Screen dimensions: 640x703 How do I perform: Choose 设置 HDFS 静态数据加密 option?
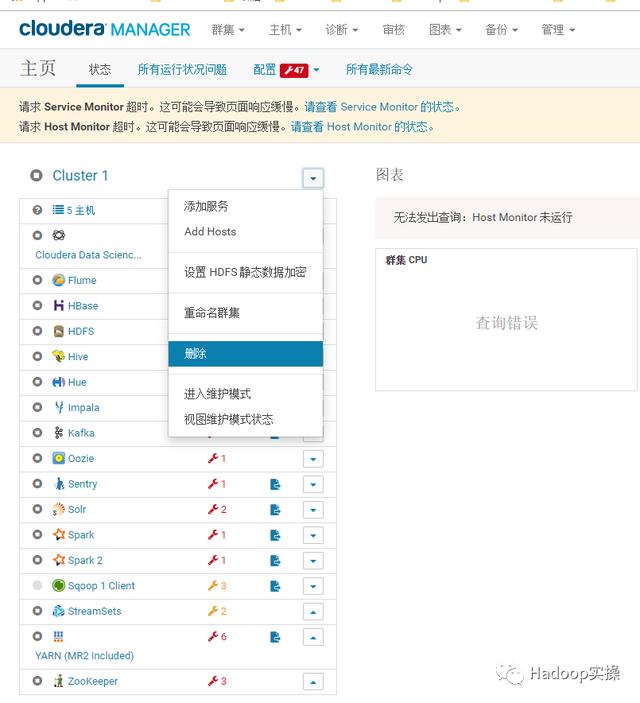coord(246,272)
